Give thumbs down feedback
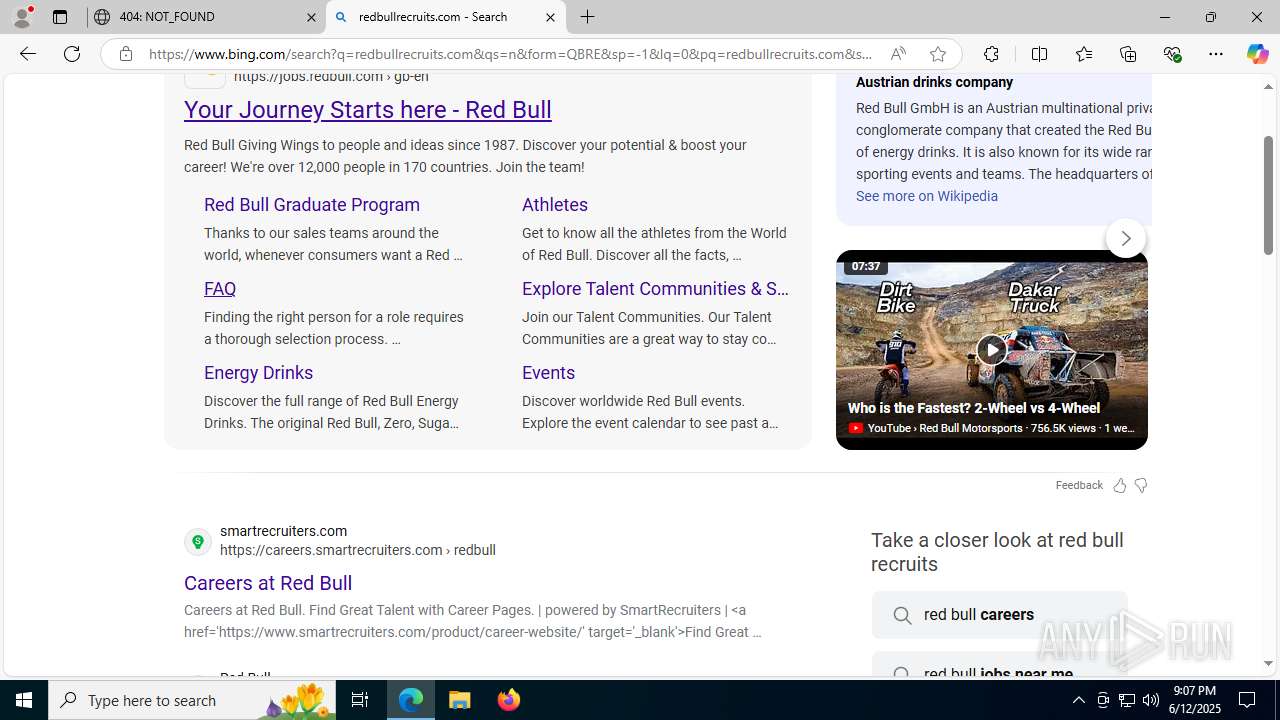Viewport: 1280px width, 720px height. pyautogui.click(x=1141, y=486)
